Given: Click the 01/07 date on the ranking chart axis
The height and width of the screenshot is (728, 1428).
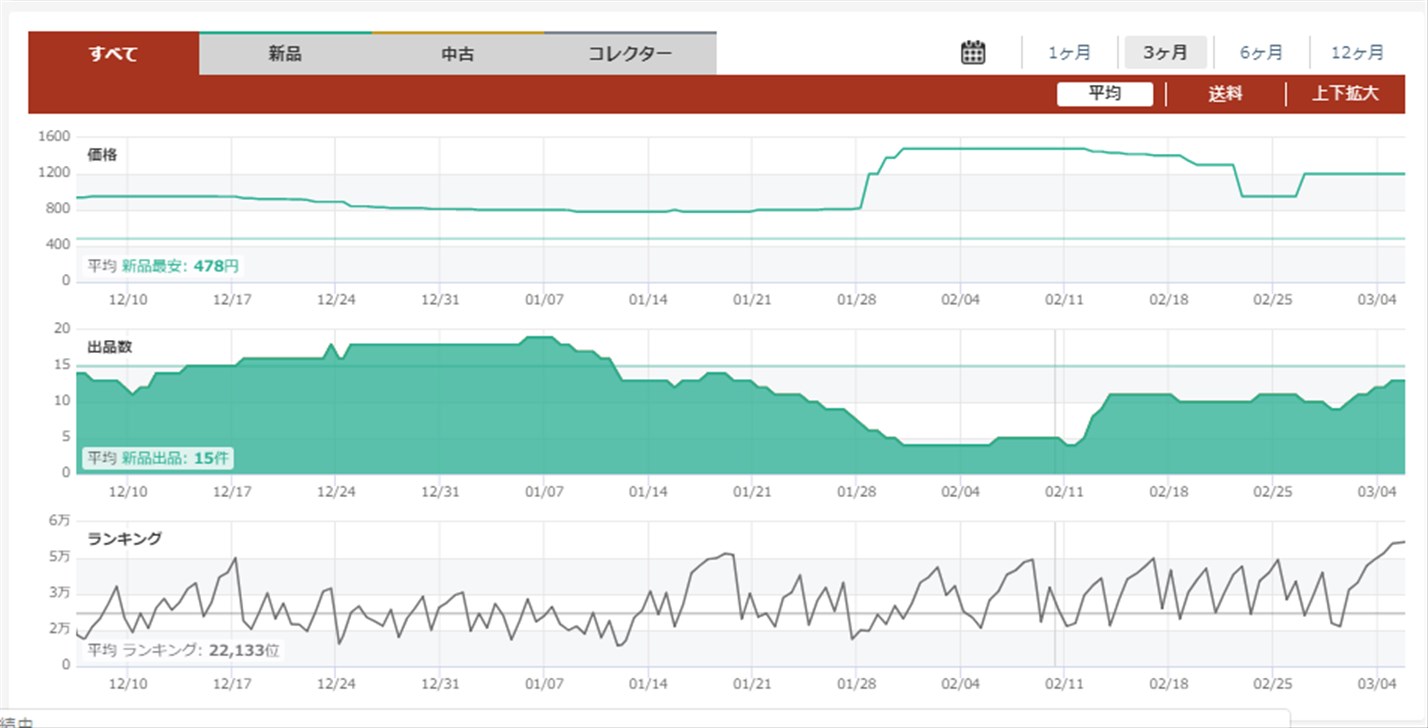Looking at the screenshot, I should tap(544, 684).
